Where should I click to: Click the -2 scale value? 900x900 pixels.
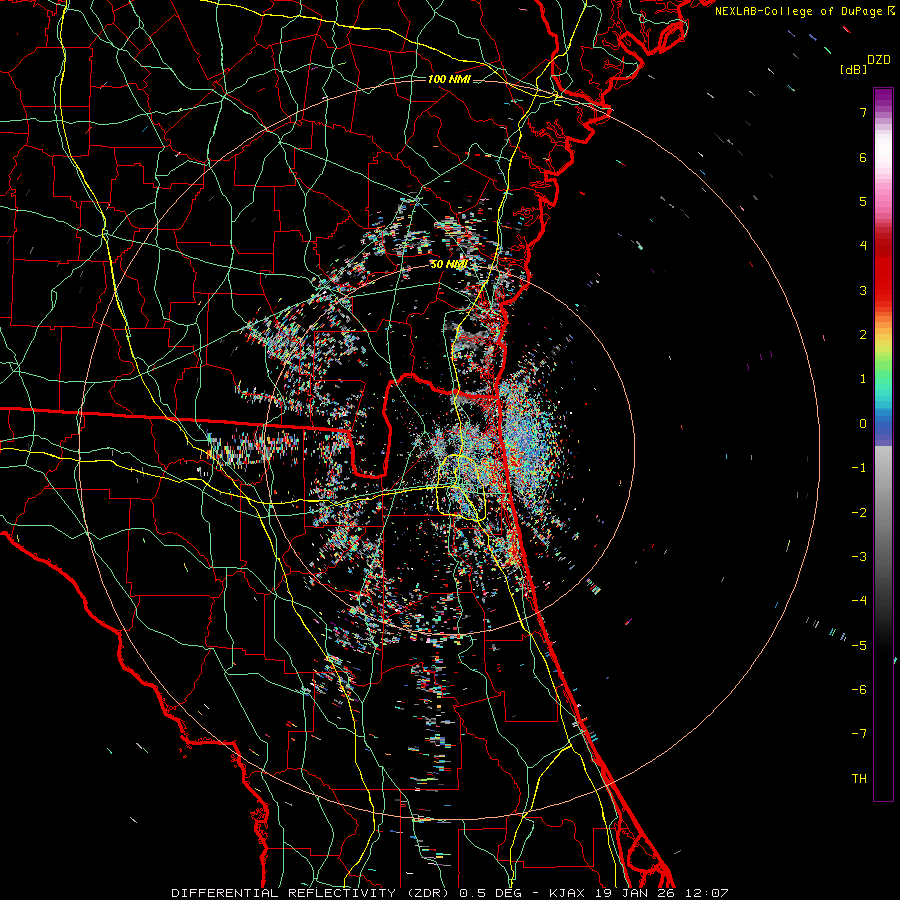(x=859, y=512)
